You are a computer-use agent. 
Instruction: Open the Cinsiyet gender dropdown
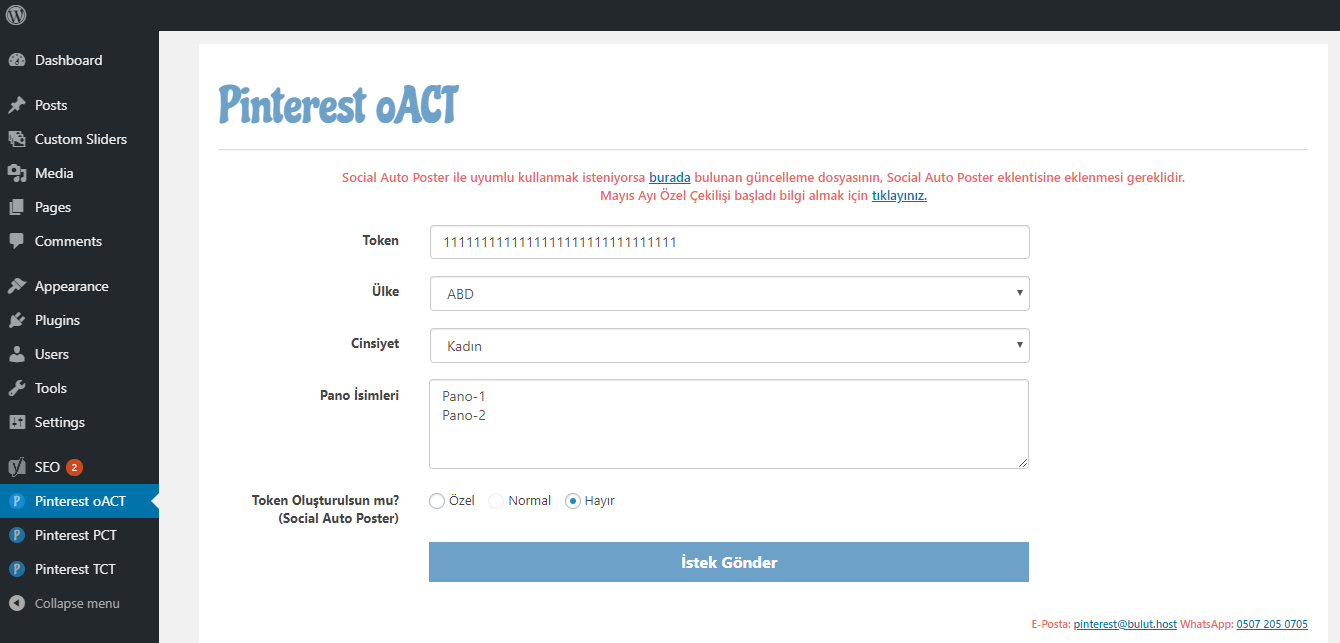(x=729, y=346)
